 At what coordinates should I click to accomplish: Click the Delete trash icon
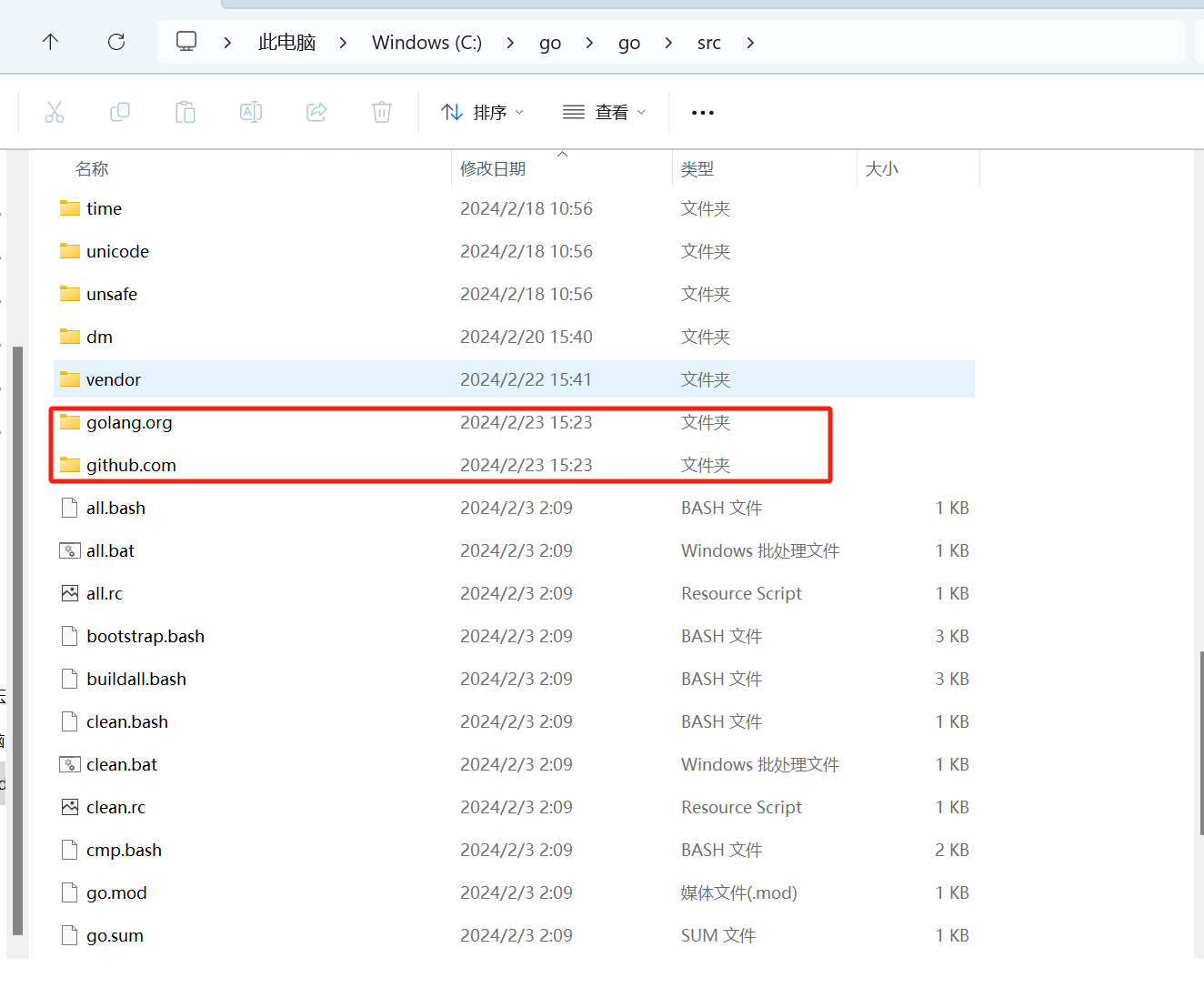pos(382,112)
